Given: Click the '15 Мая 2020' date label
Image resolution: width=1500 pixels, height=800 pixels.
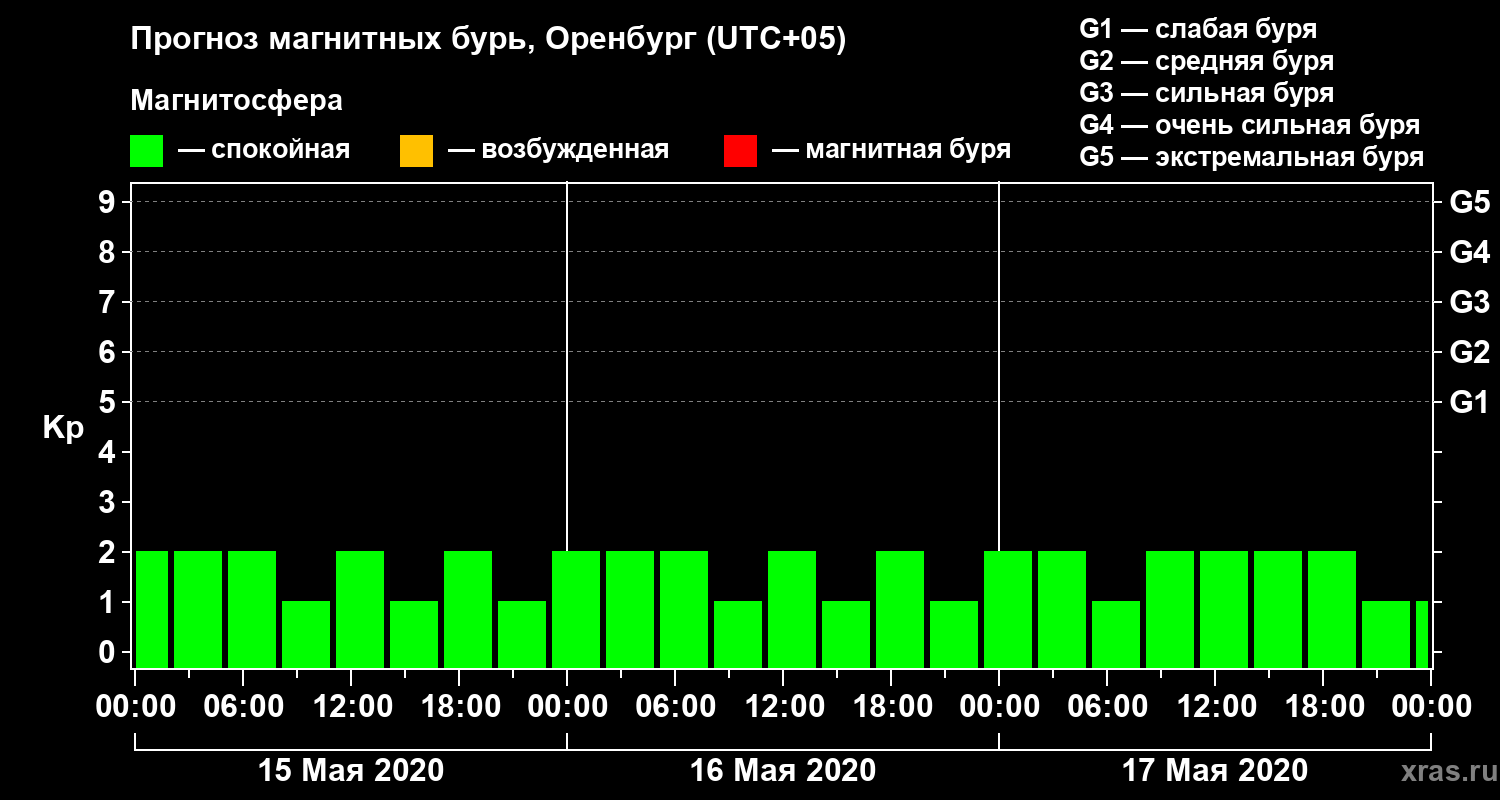Looking at the screenshot, I should point(351,770).
